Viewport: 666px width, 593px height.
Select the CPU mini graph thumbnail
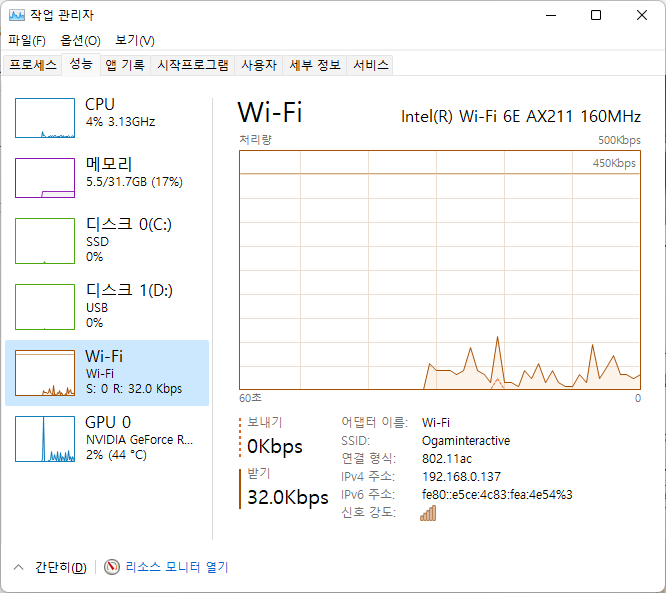45,118
